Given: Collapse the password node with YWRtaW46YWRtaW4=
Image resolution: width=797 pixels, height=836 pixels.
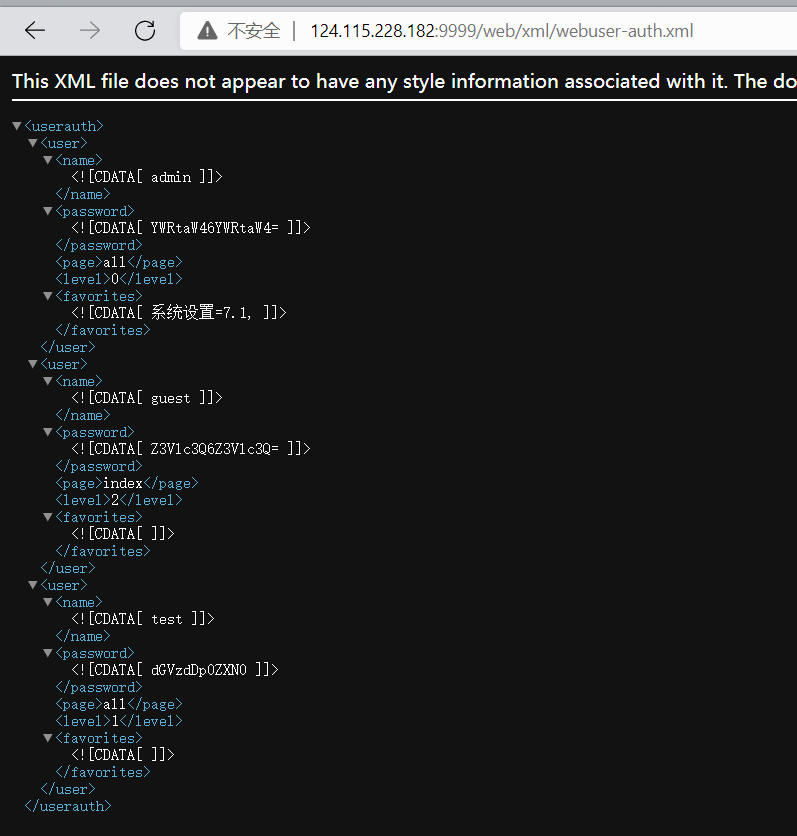Looking at the screenshot, I should (x=48, y=212).
